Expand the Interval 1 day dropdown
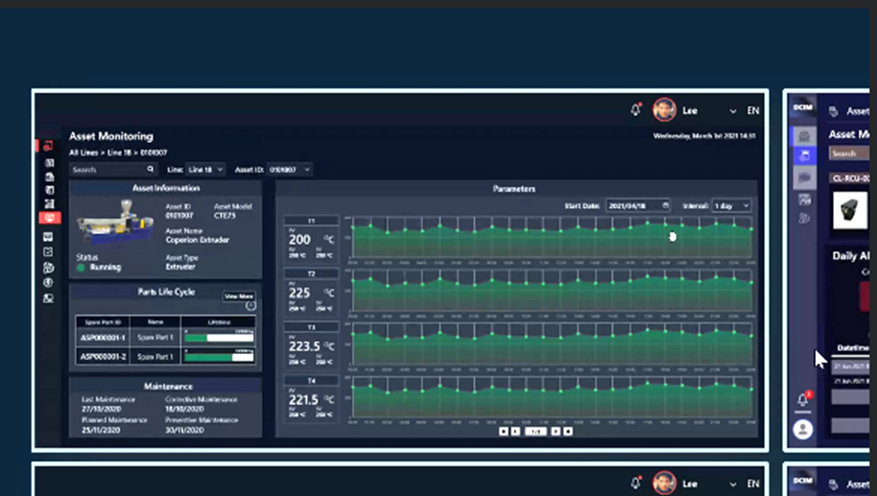This screenshot has width=877, height=496. coord(730,205)
